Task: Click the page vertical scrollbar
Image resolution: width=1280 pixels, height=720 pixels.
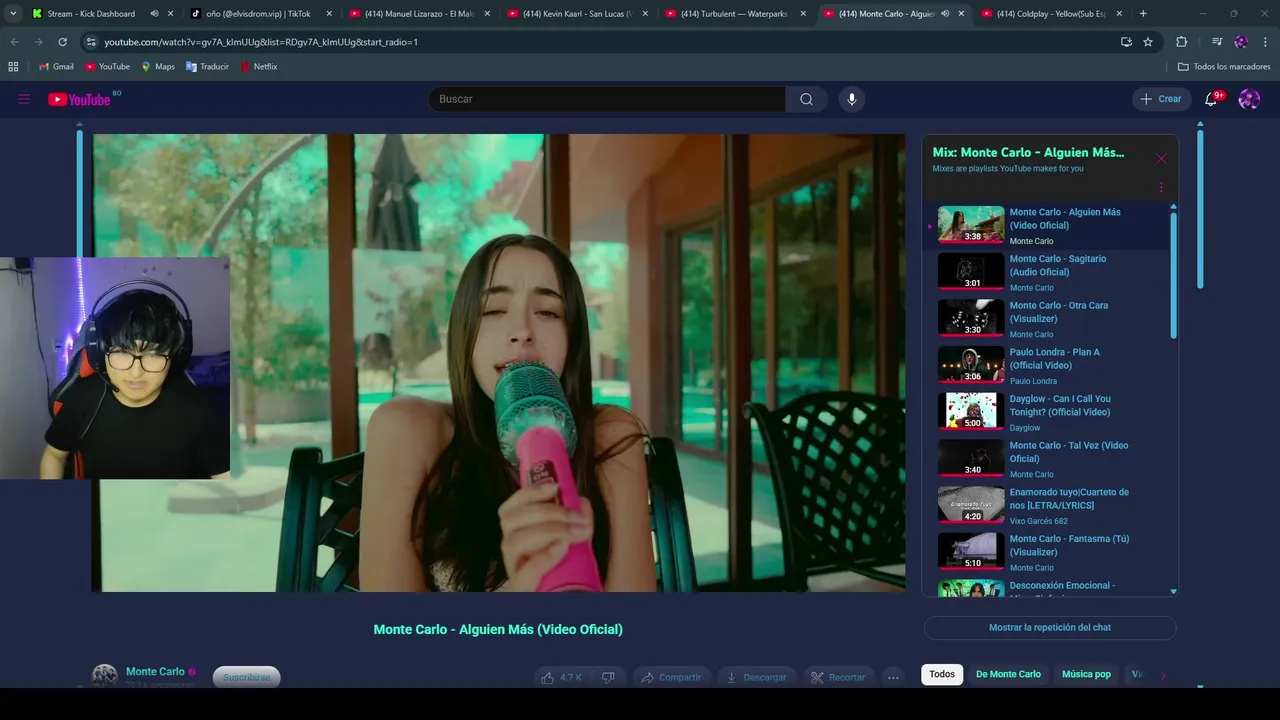Action: [x=1200, y=210]
